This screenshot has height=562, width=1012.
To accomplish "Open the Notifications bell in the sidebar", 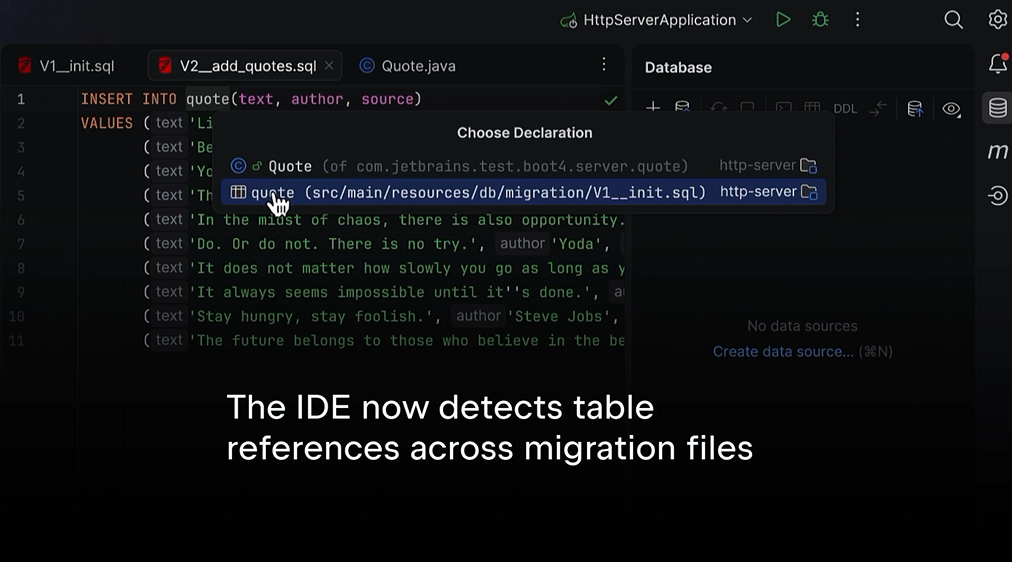I will [x=998, y=63].
